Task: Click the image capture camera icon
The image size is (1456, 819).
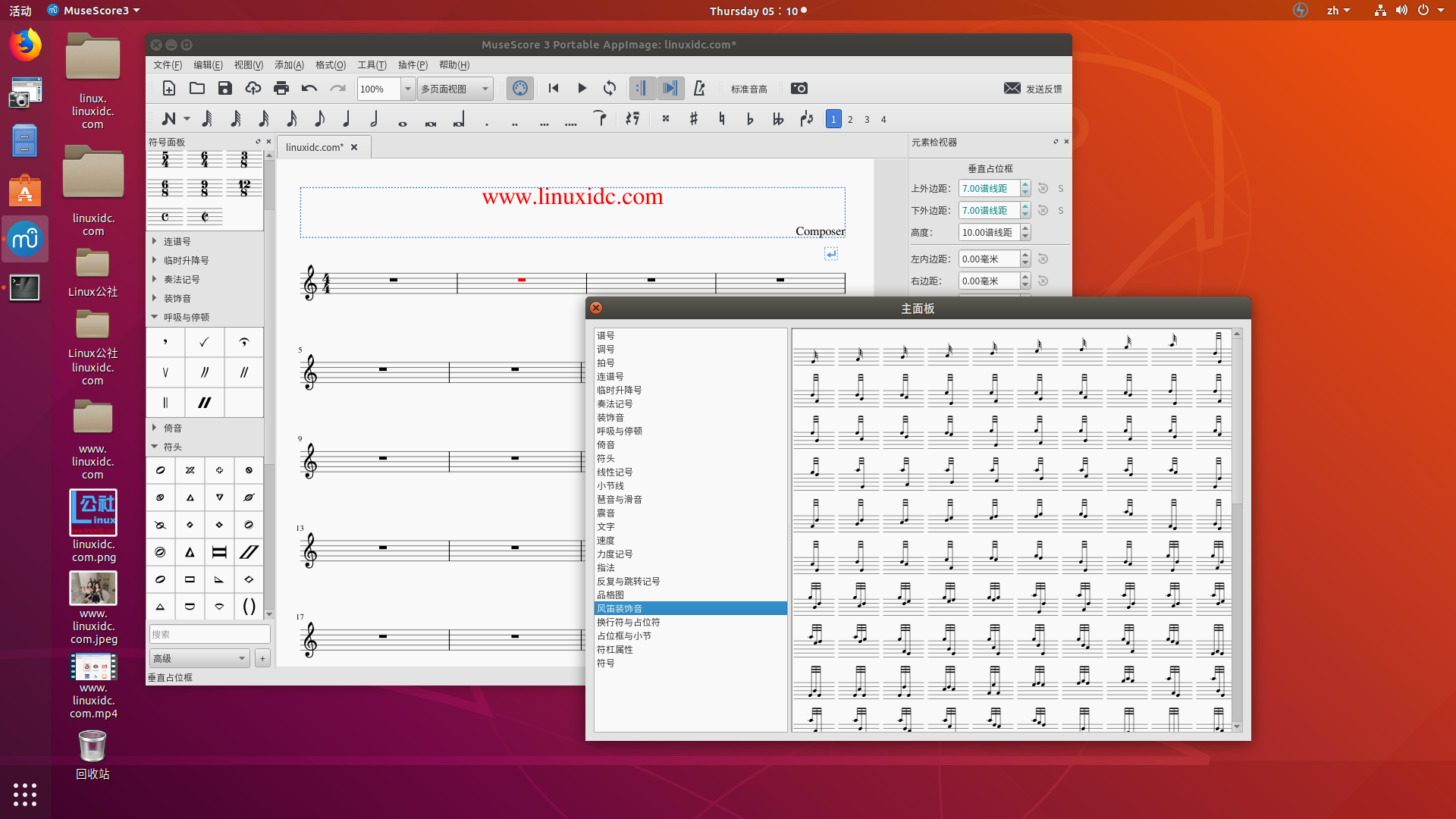Action: pyautogui.click(x=799, y=89)
